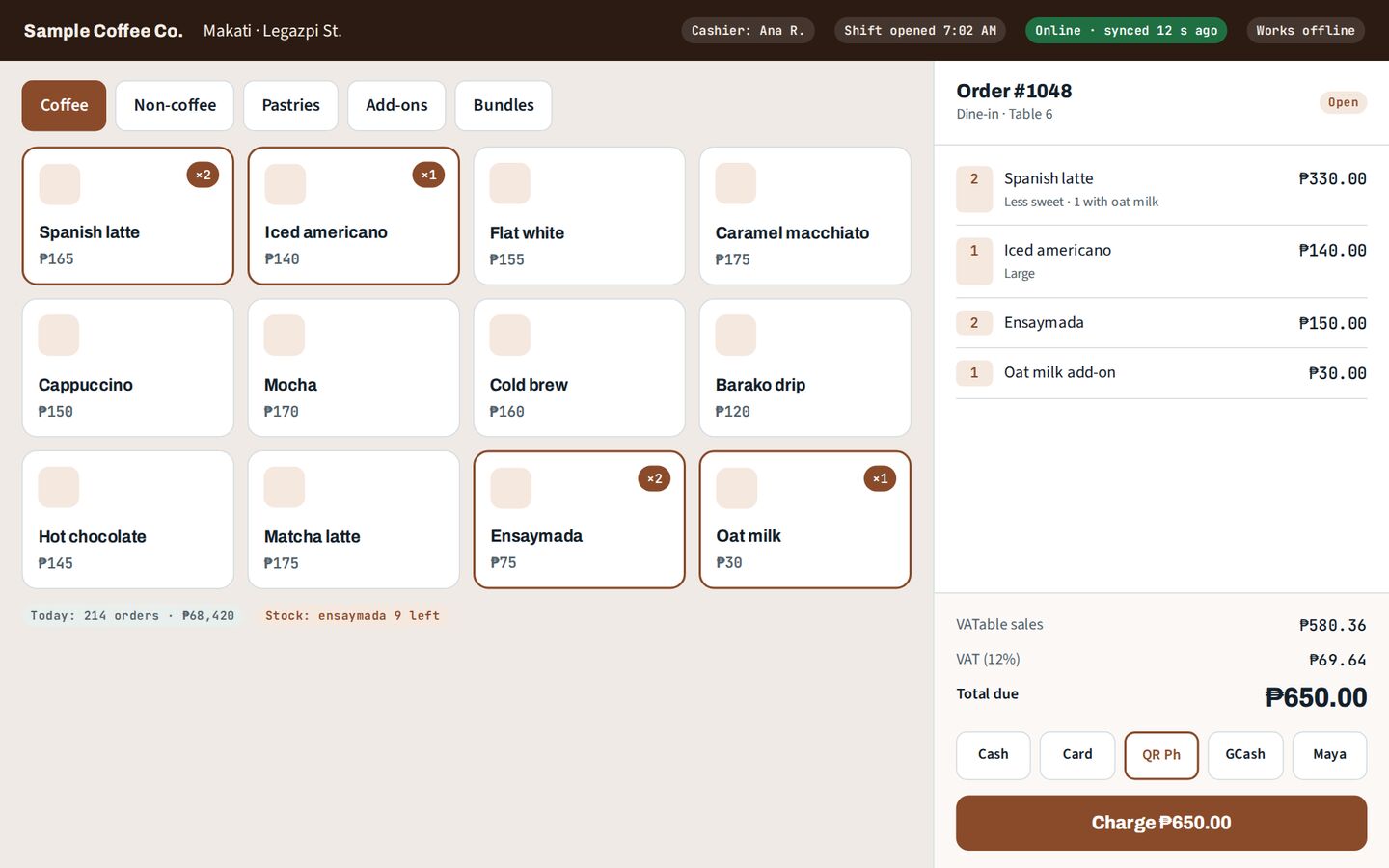Click the Online synced status chip

tap(1126, 31)
